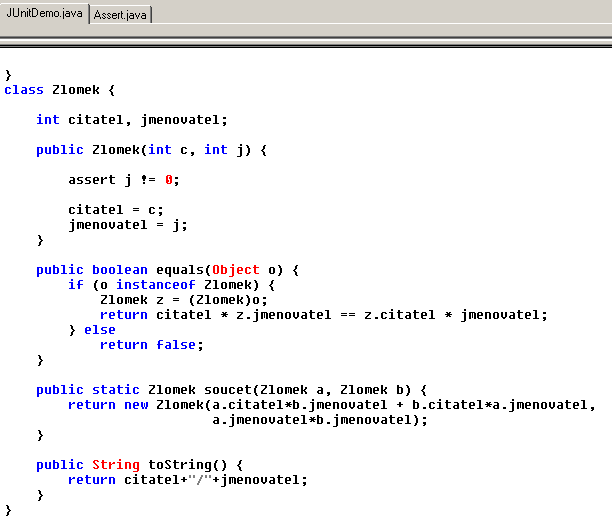Click the 'citatel = c;' assignment line
Image resolution: width=612 pixels, height=521 pixels.
(116, 210)
